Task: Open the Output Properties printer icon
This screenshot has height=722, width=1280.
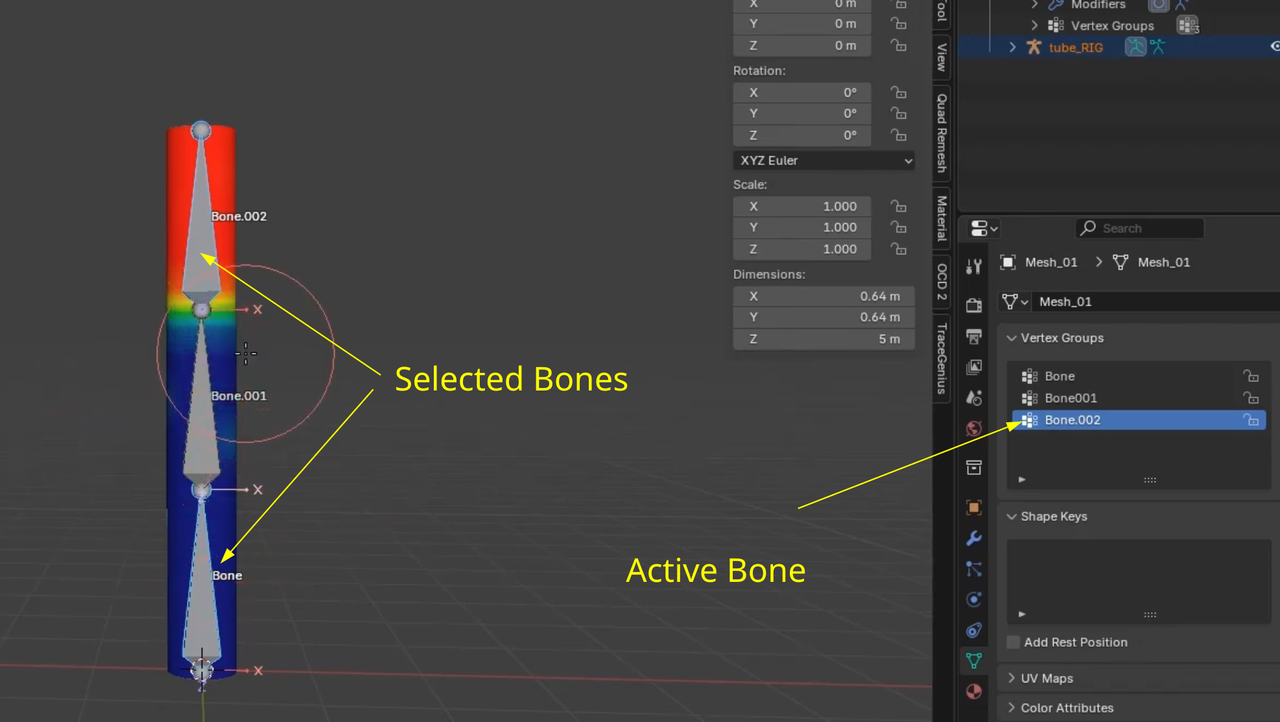Action: tap(974, 337)
